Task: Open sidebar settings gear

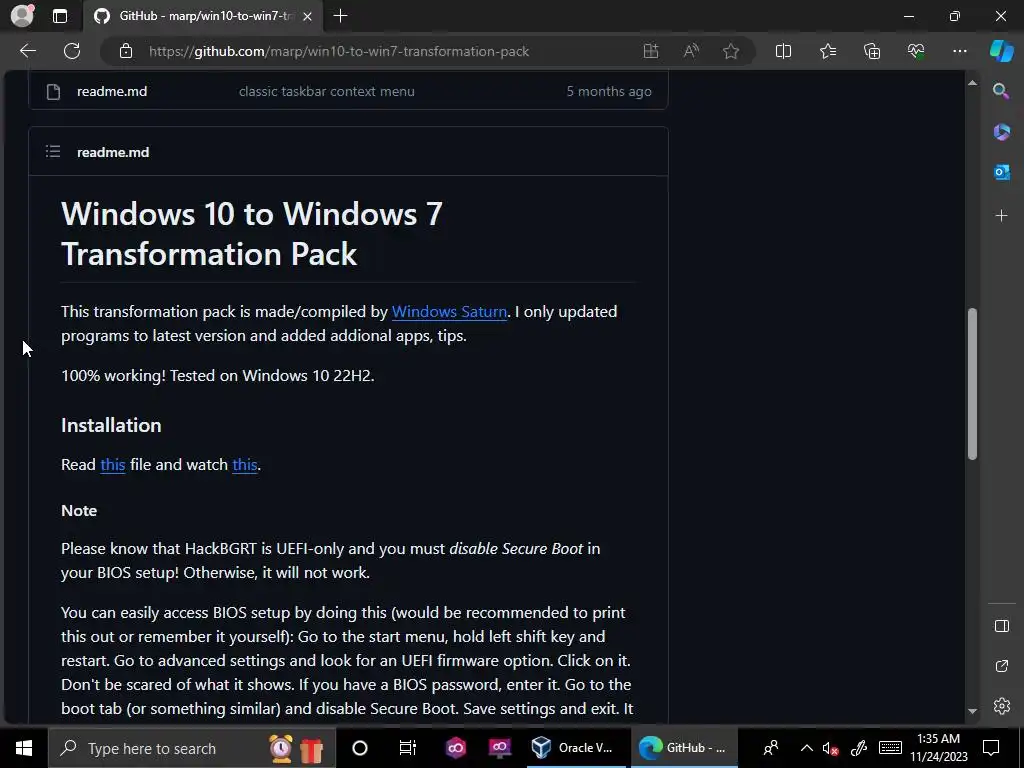Action: pos(1002,706)
